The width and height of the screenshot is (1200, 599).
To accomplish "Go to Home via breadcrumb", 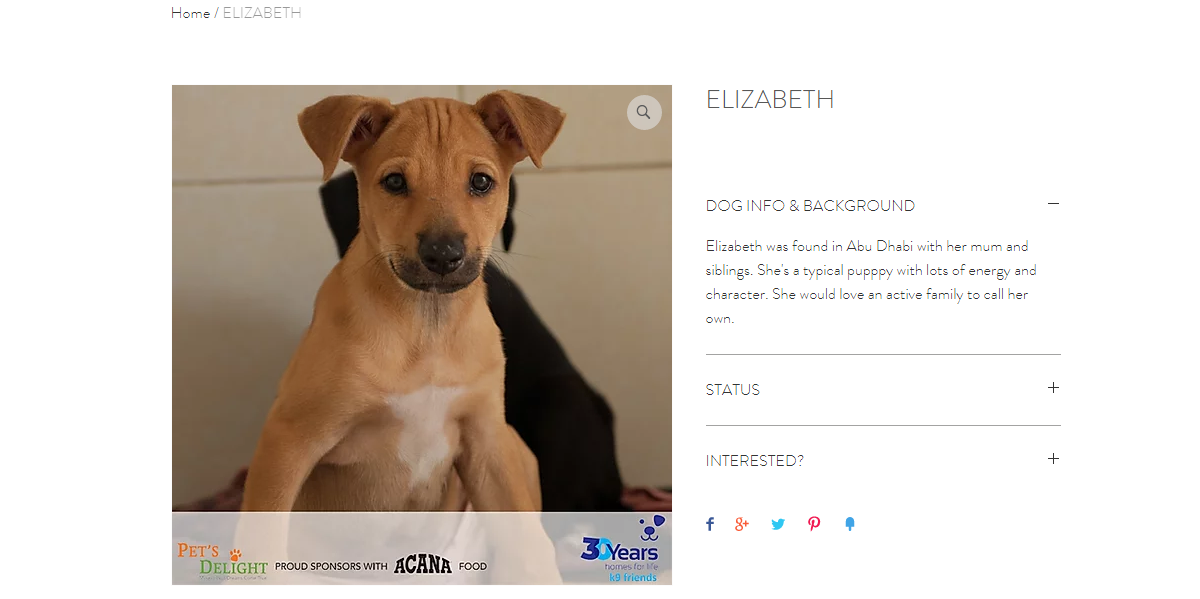I will tap(190, 13).
